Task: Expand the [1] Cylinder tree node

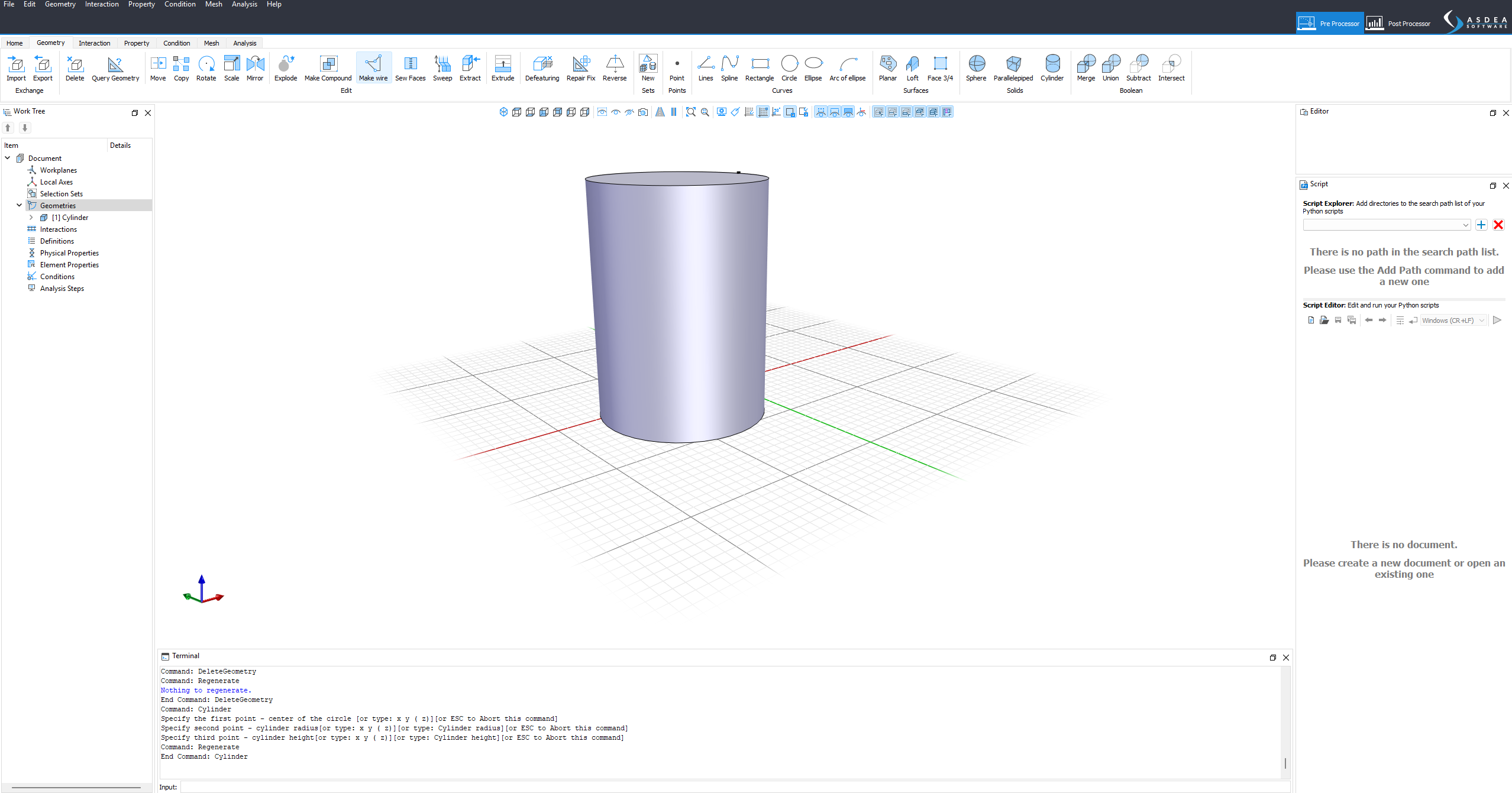Action: (31, 218)
